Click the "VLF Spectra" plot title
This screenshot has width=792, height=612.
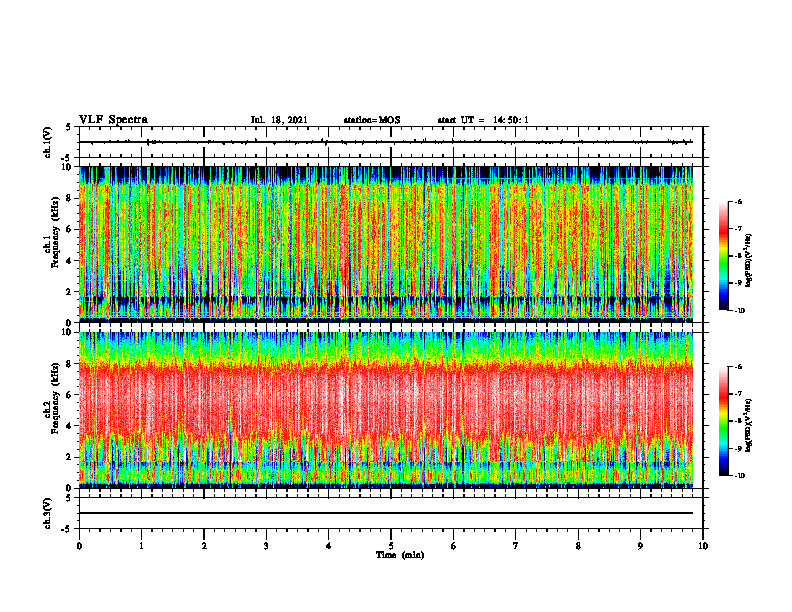(113, 120)
